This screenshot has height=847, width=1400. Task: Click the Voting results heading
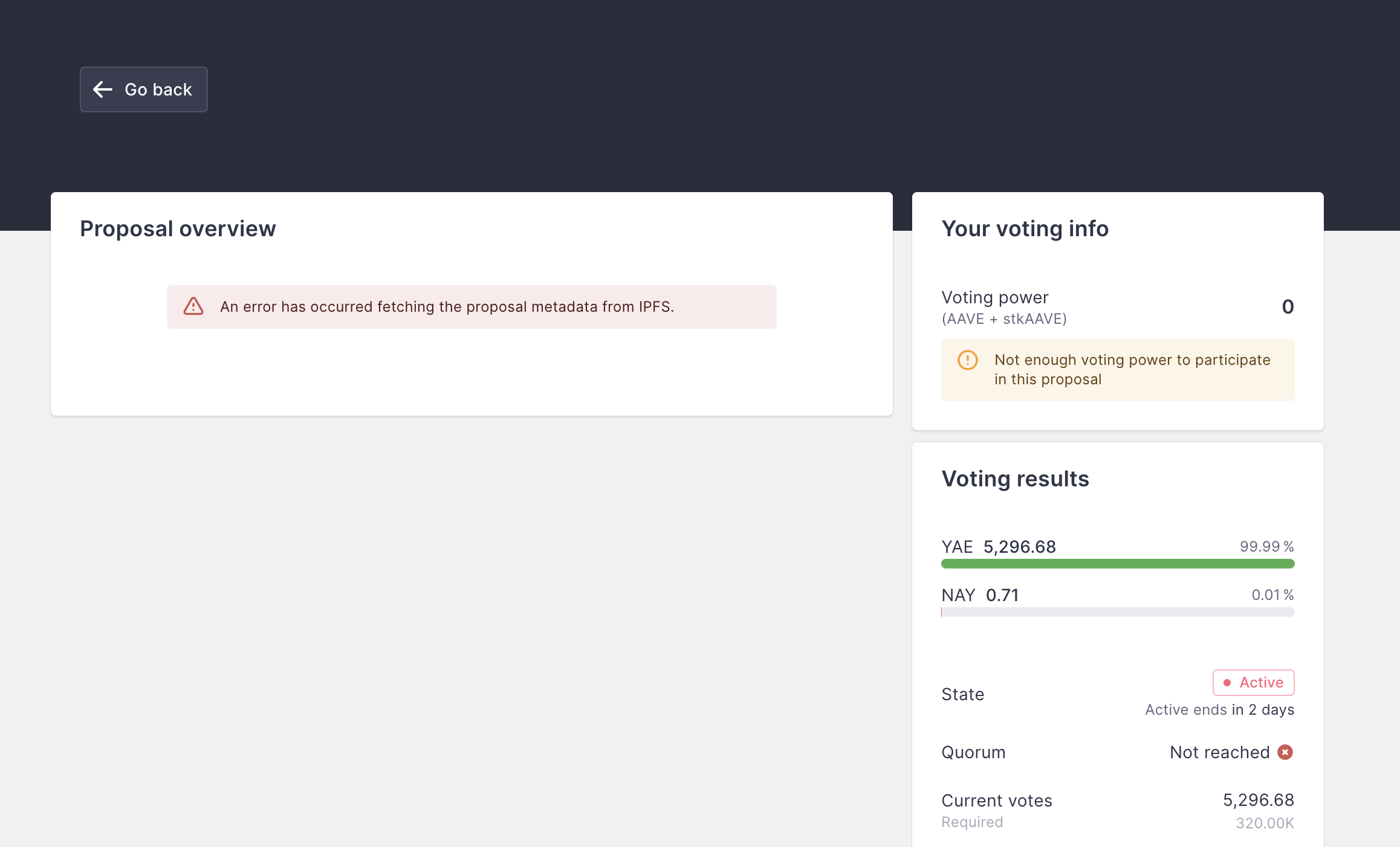pyautogui.click(x=1015, y=479)
